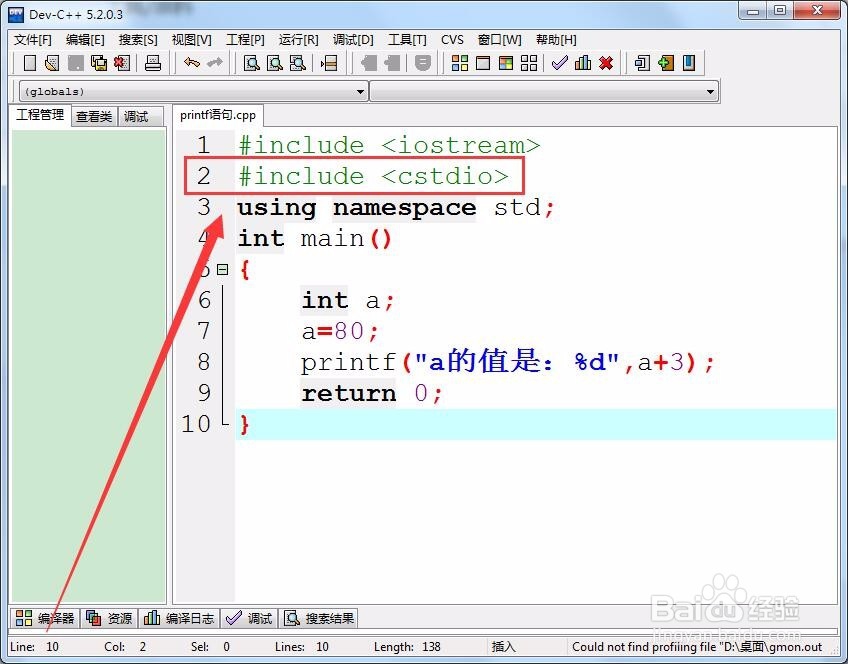Click the red X delete profiling icon

pos(606,63)
